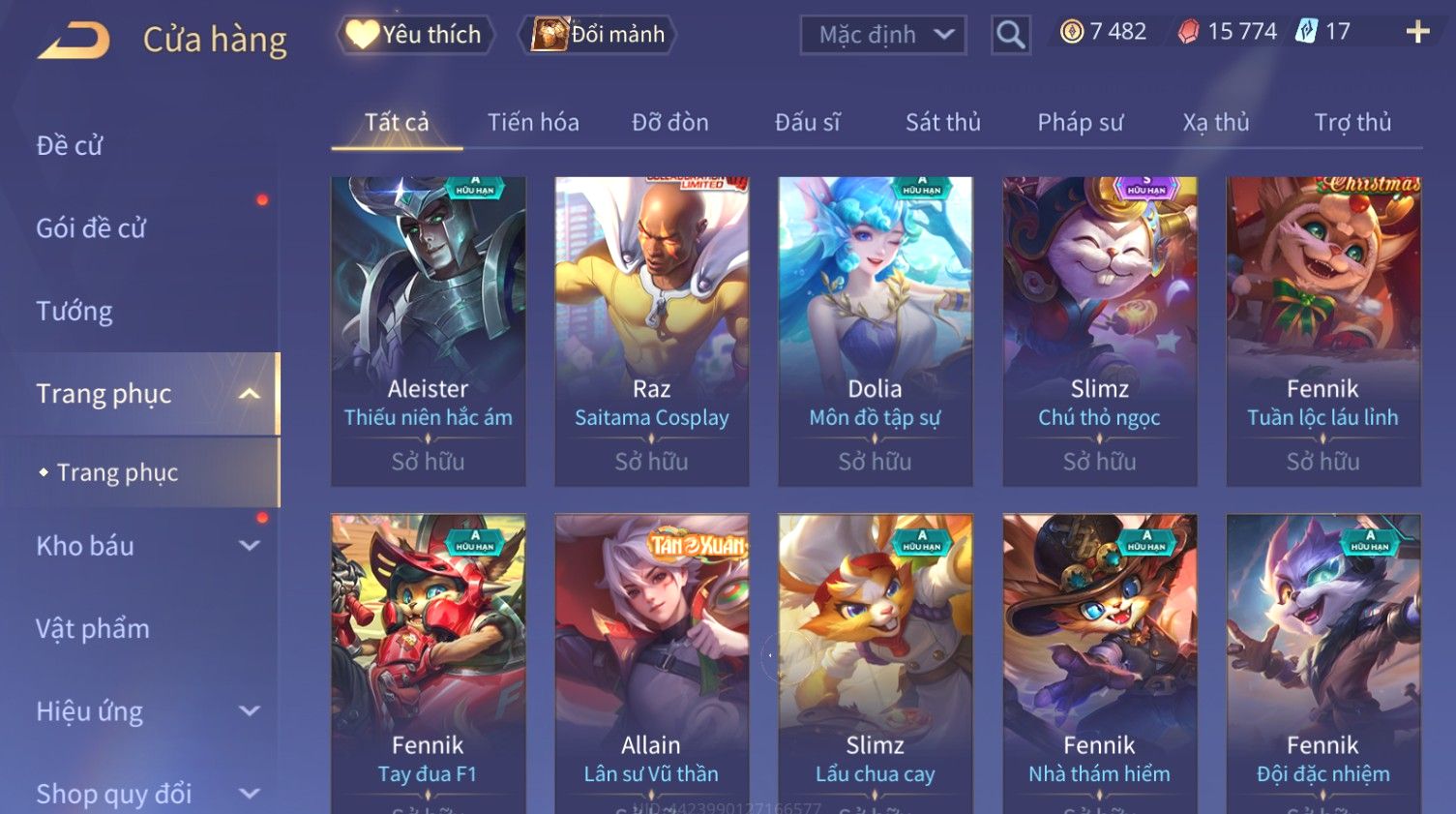The width and height of the screenshot is (1456, 814).
Task: Tap the red ruby currency icon
Action: [1188, 32]
